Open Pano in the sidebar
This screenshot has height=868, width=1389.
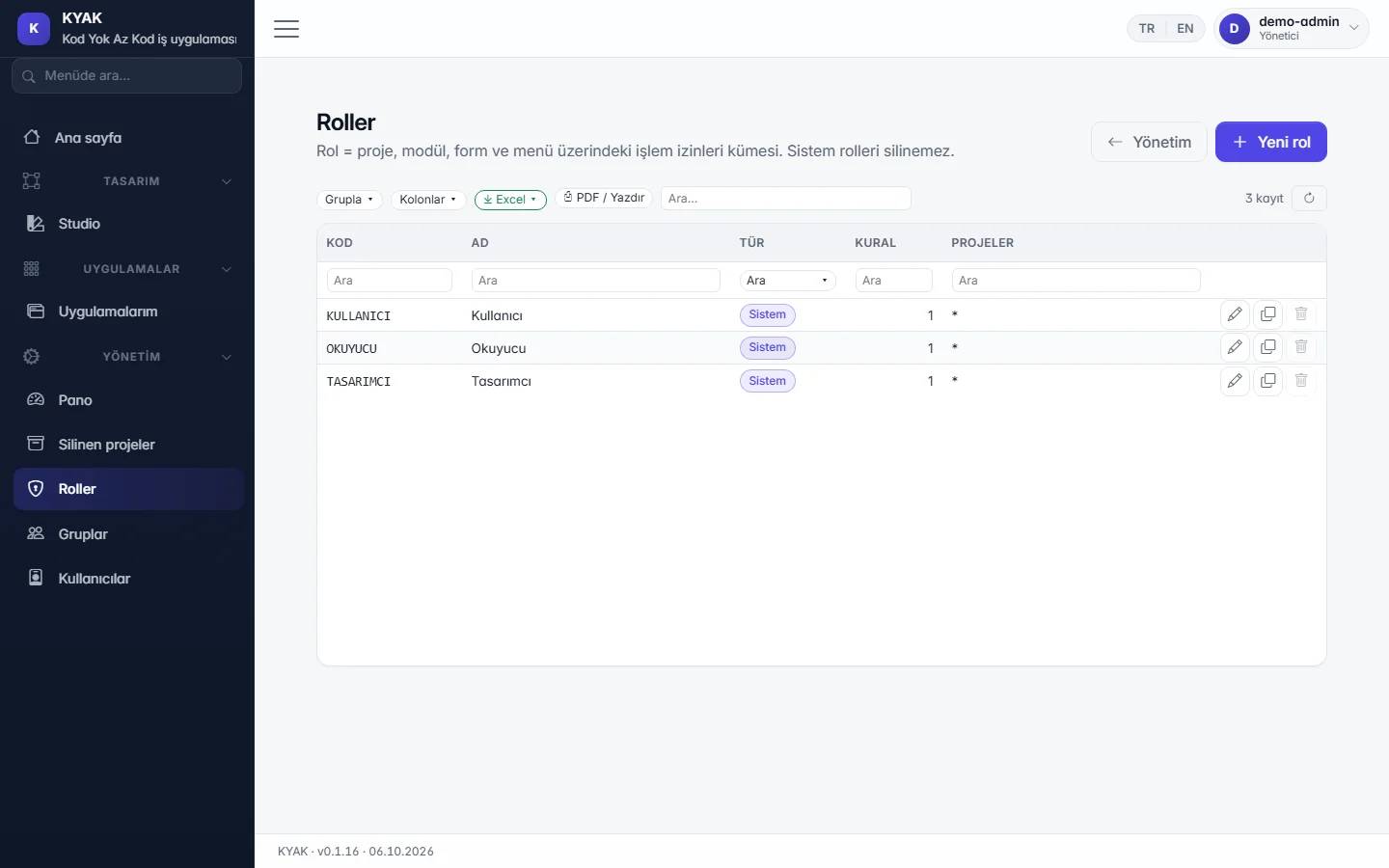pyautogui.click(x=127, y=400)
